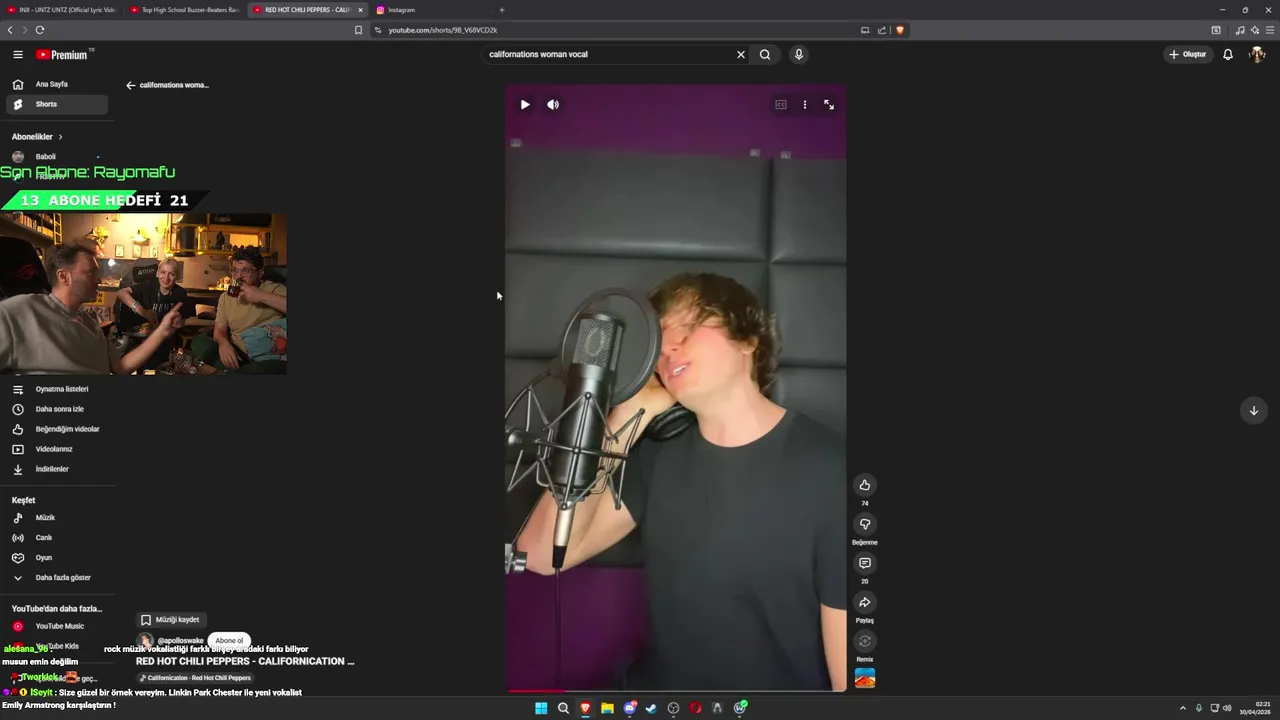
Task: Switch to the INJI - UNTZ UNTZ tab
Action: [x=61, y=10]
